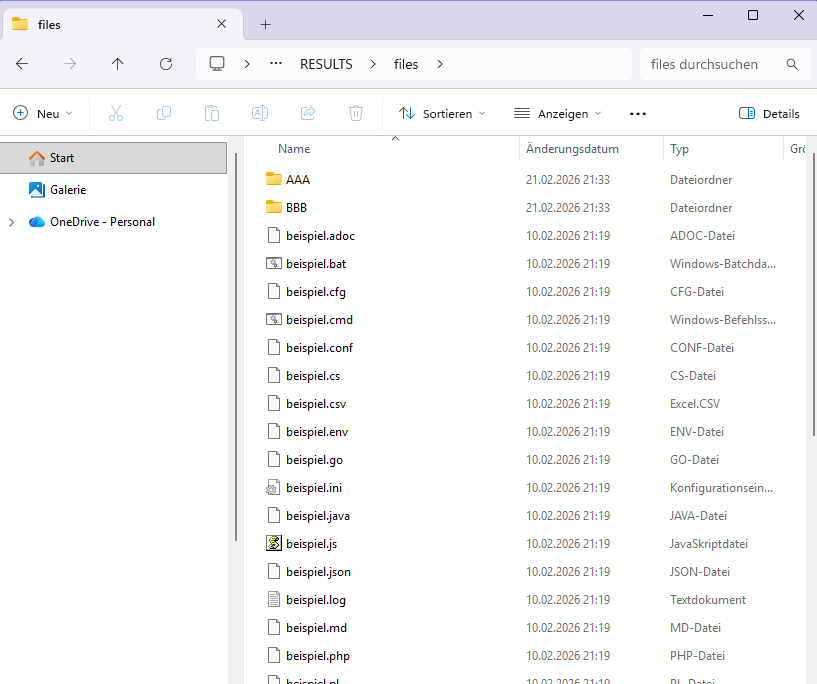Click the Paste clipboard icon
Viewport: 817px width, 684px height.
click(x=212, y=114)
